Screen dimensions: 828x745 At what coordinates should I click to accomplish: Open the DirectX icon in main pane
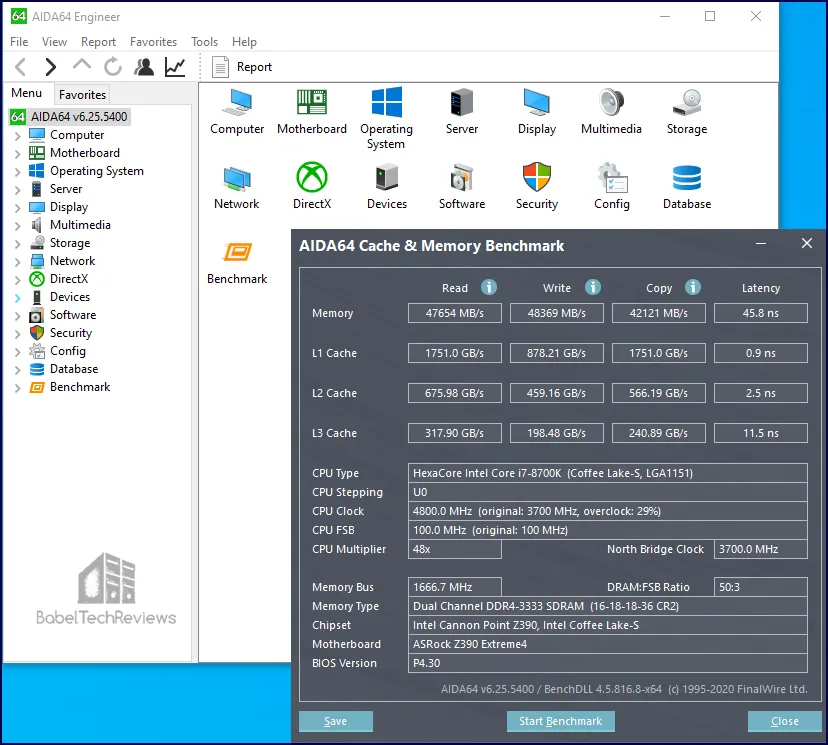pos(312,177)
